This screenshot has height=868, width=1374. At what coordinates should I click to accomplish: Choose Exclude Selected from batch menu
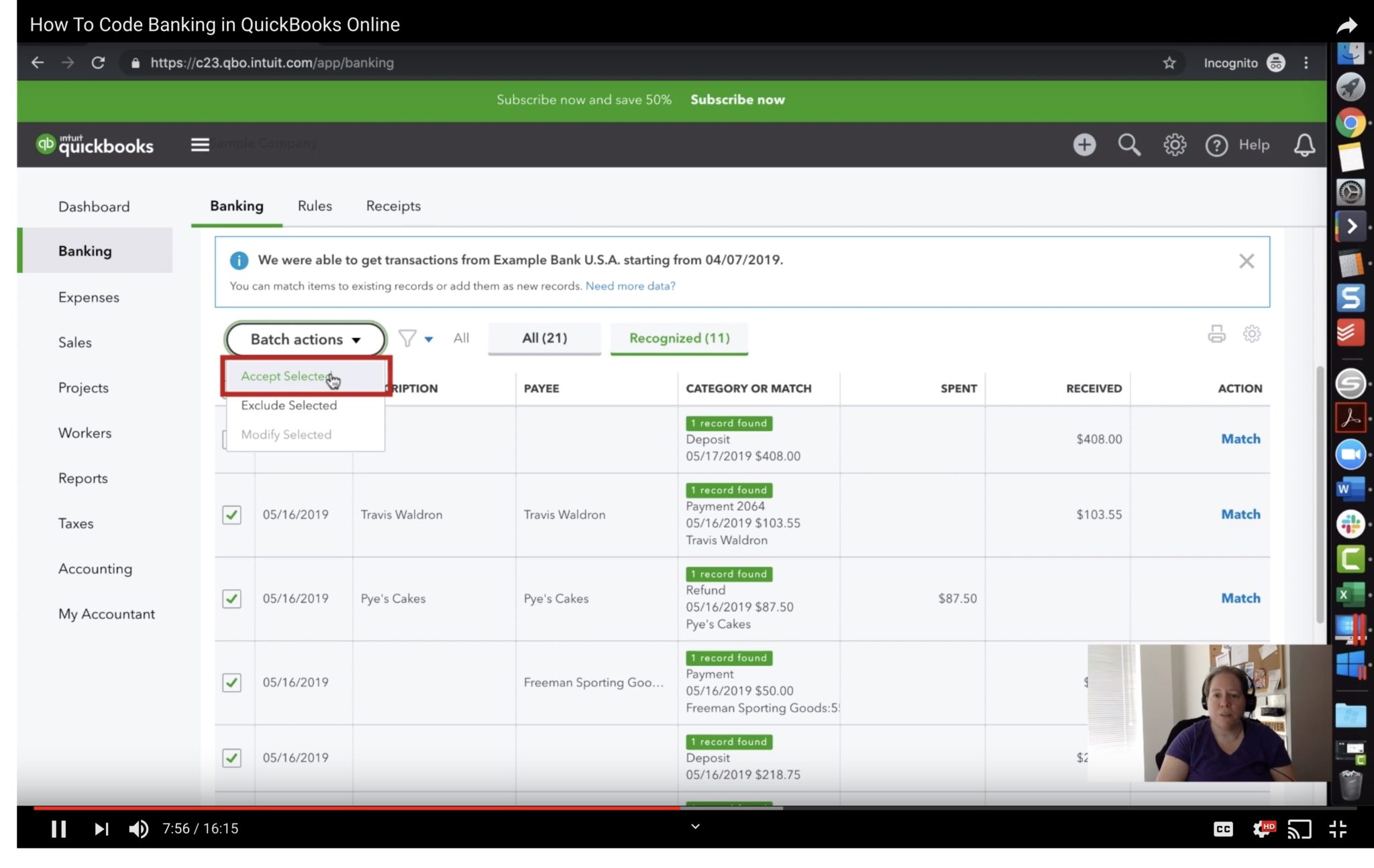[x=305, y=405]
